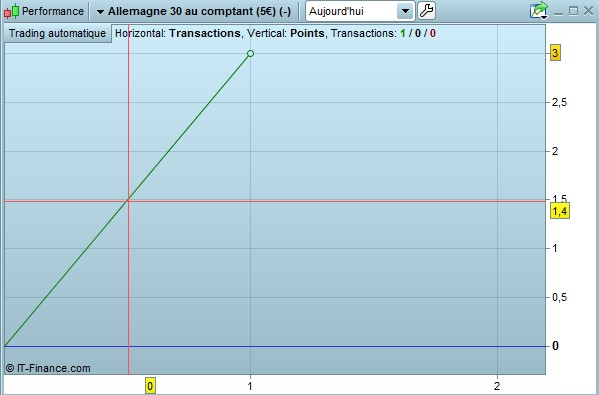599x395 pixels.
Task: Click the Horizontal: Transactions label
Action: 178,33
